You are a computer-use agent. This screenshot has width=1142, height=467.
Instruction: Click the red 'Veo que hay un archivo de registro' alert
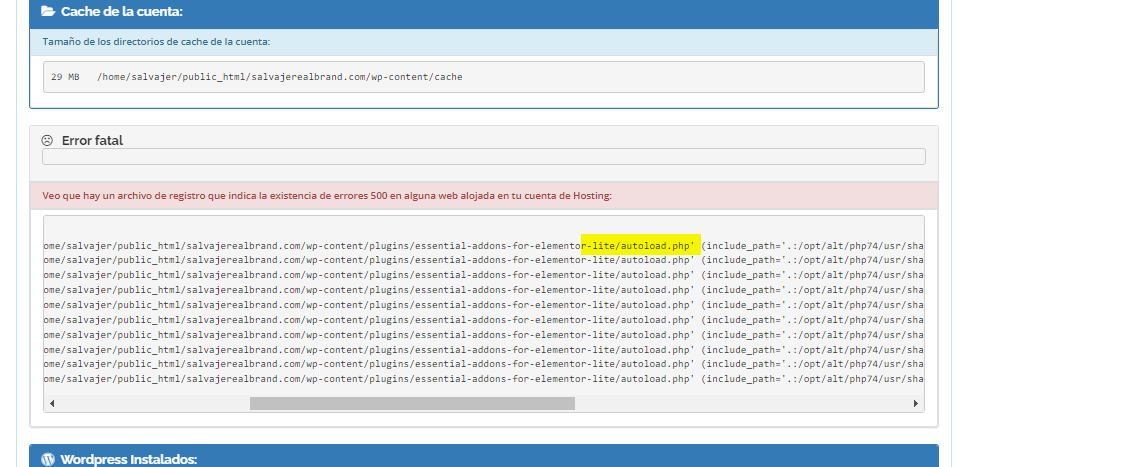[484, 196]
